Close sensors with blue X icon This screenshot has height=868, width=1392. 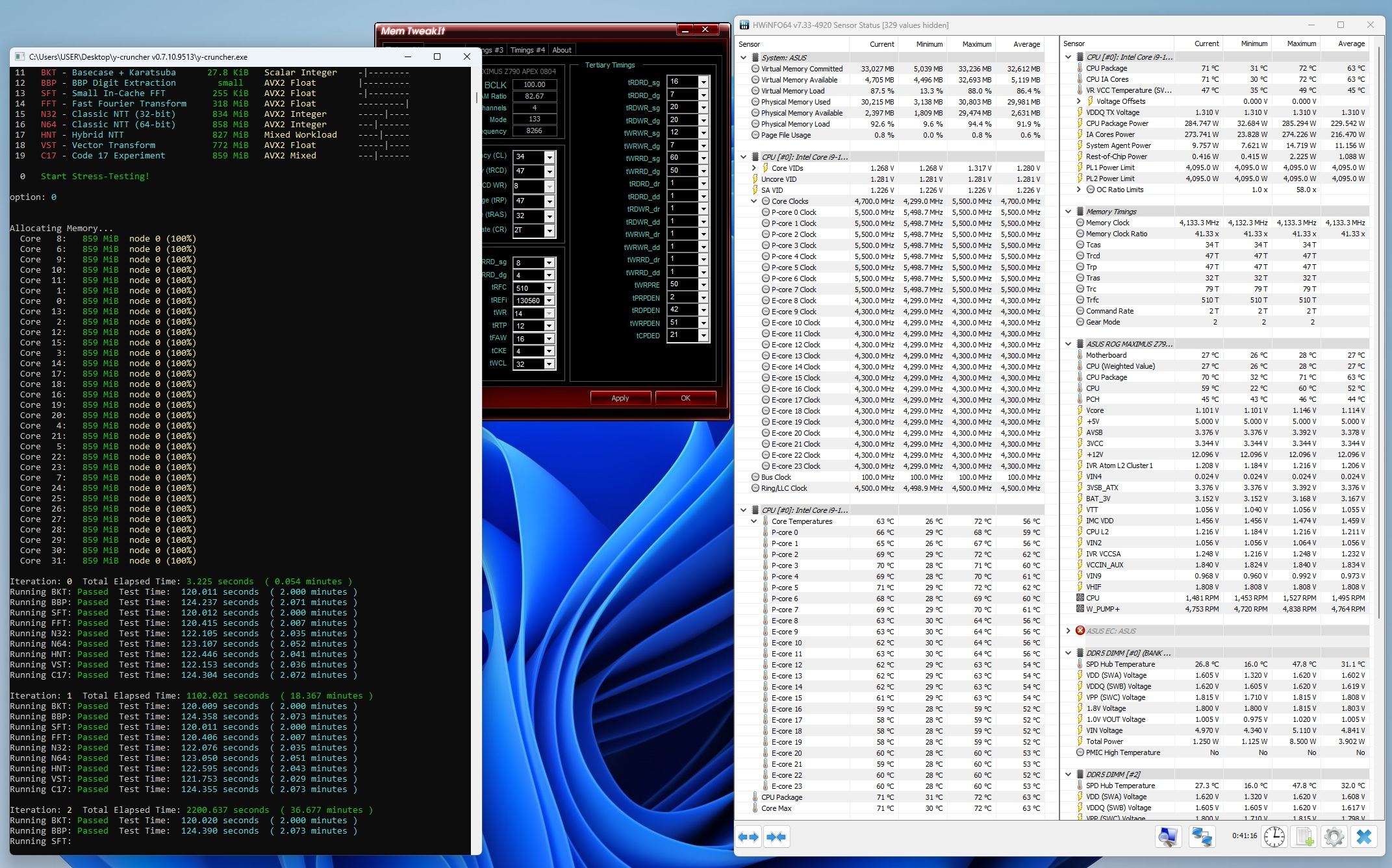pos(1364,837)
